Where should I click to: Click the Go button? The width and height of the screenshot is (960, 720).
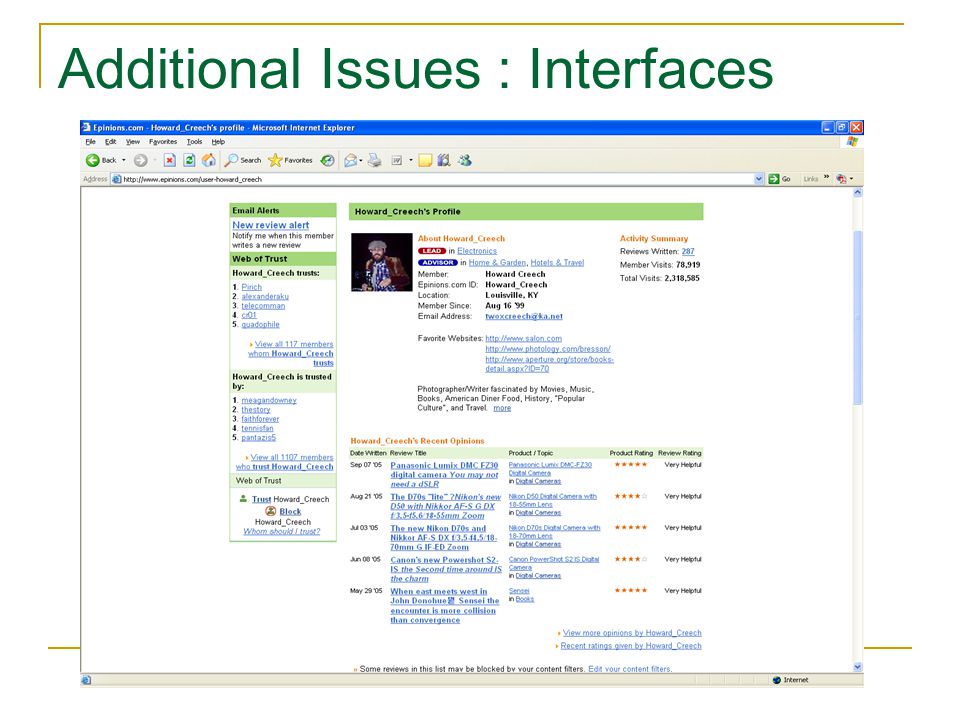(x=779, y=179)
